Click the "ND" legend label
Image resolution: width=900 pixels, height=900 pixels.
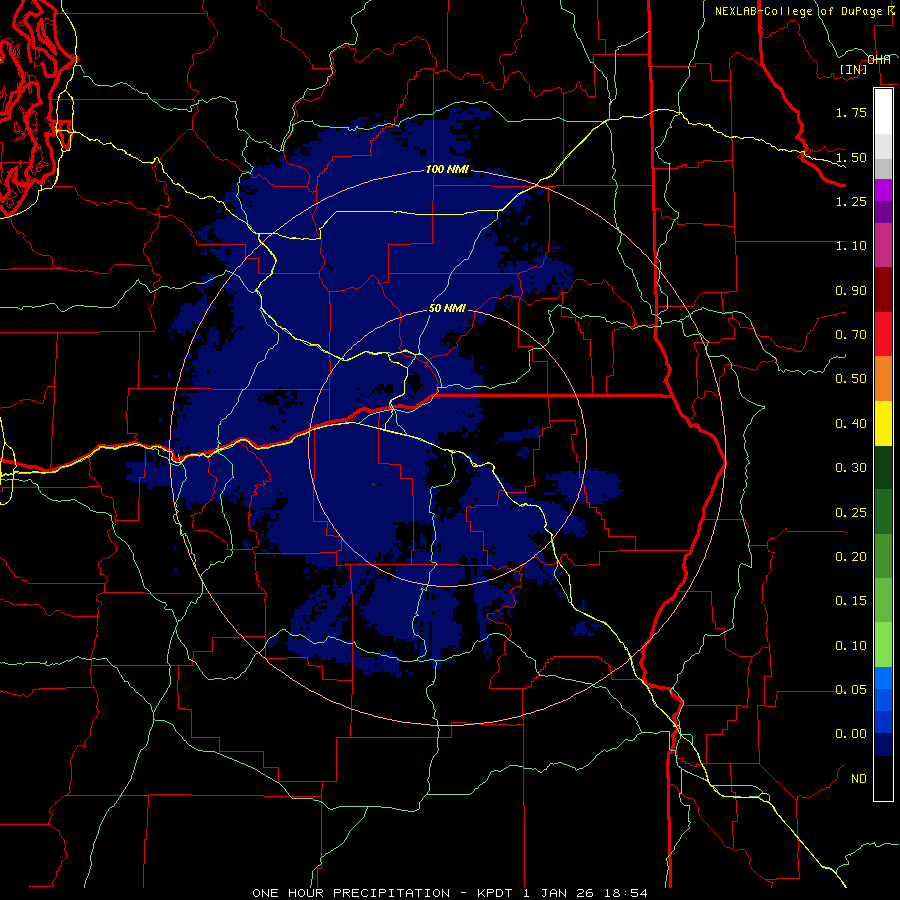[x=859, y=778]
